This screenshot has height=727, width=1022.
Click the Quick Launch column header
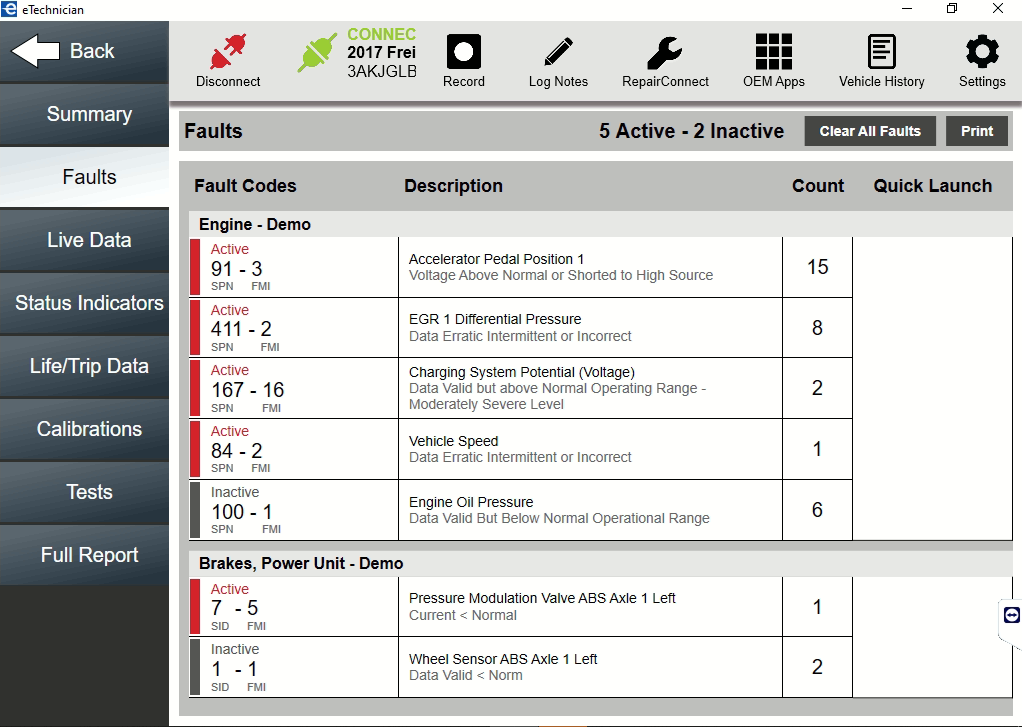(x=932, y=186)
